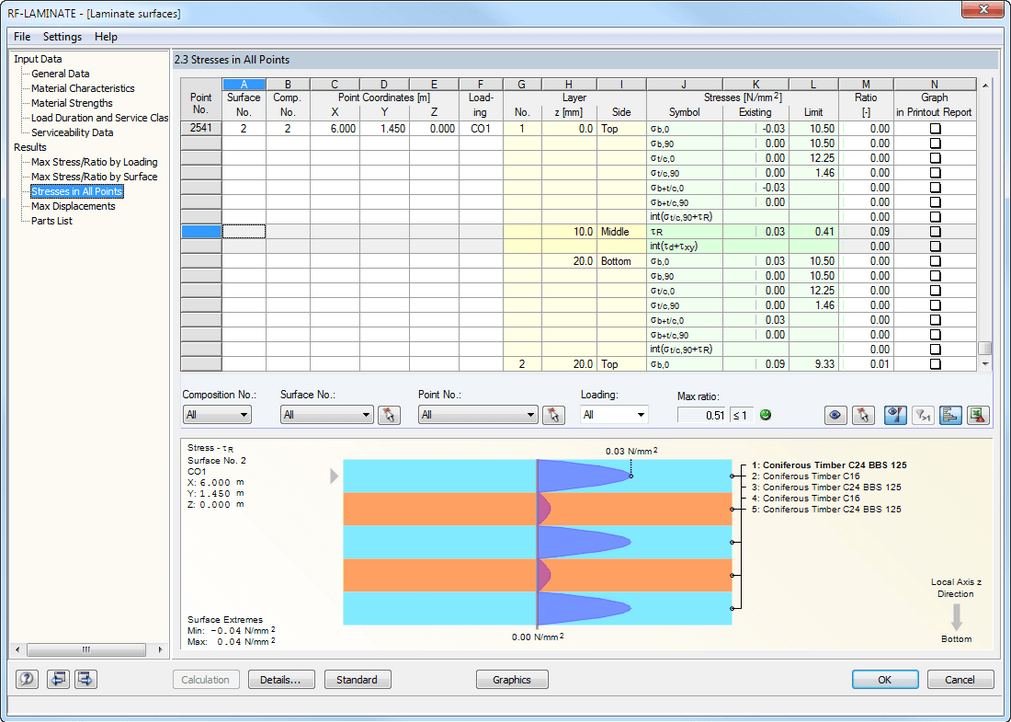Image resolution: width=1011 pixels, height=722 pixels.
Task: Click the green smiley max ratio status icon
Action: pyautogui.click(x=765, y=415)
